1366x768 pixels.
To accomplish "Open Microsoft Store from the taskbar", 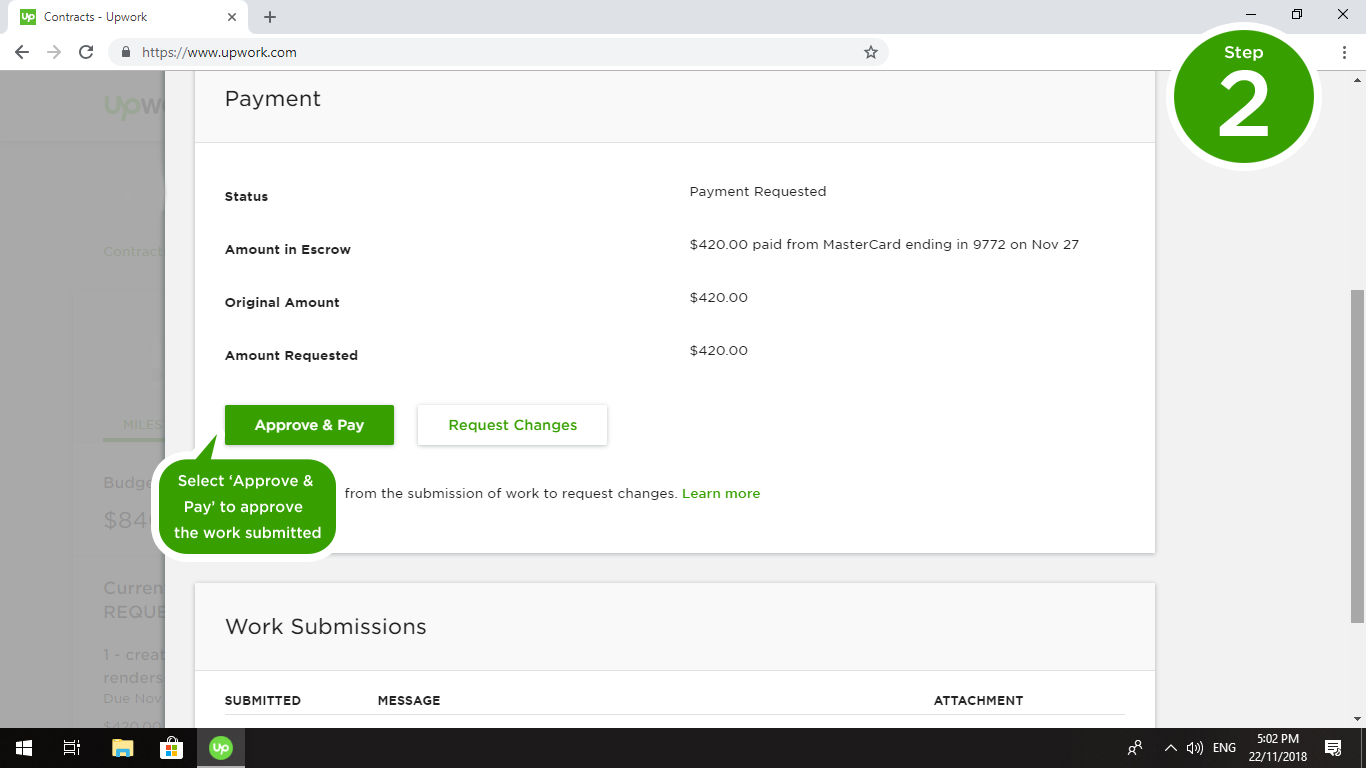I will click(171, 748).
